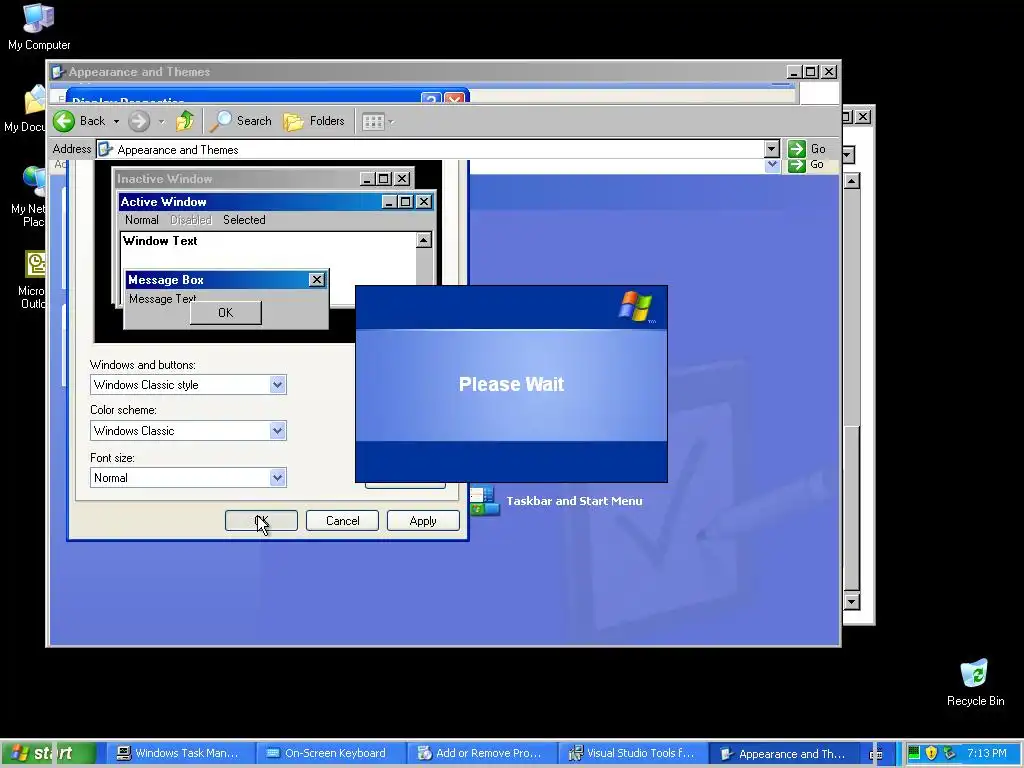Open Windows and buttons style dropdown
The image size is (1024, 768).
pyautogui.click(x=278, y=385)
